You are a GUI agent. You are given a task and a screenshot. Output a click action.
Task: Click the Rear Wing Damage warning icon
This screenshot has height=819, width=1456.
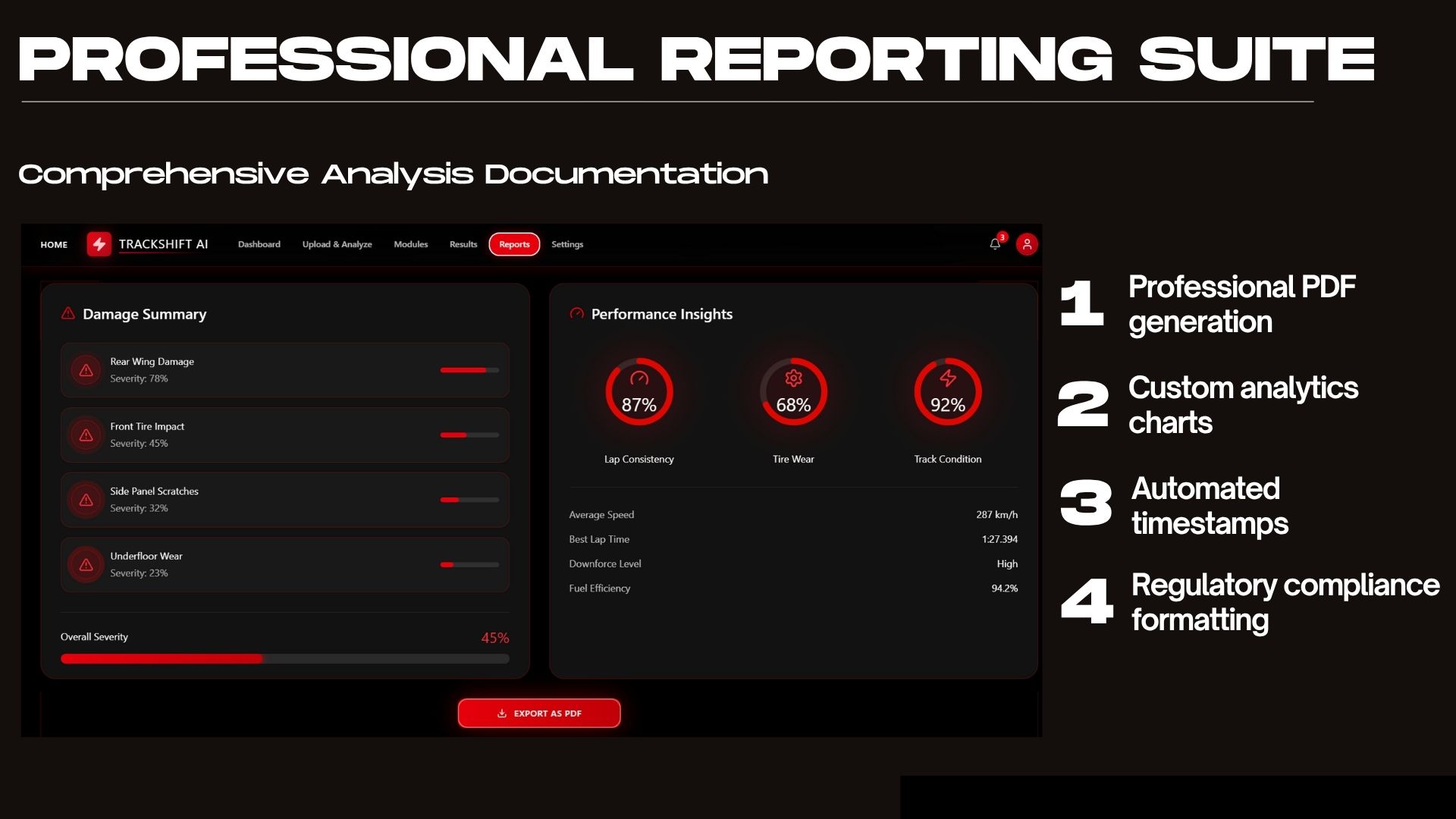tap(86, 370)
